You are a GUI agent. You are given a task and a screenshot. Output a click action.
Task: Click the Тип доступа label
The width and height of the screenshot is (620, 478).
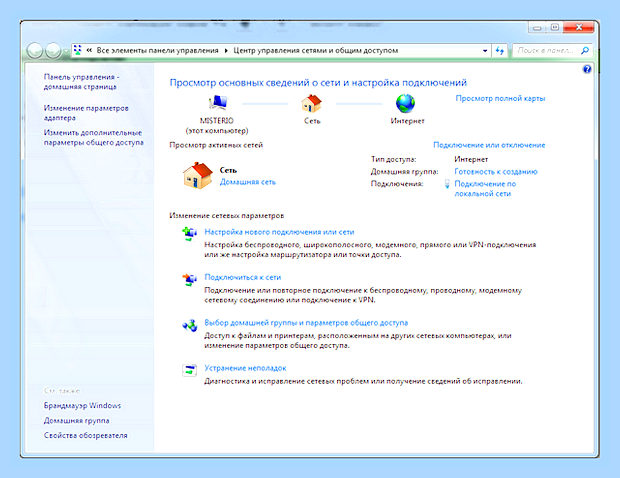click(x=393, y=159)
